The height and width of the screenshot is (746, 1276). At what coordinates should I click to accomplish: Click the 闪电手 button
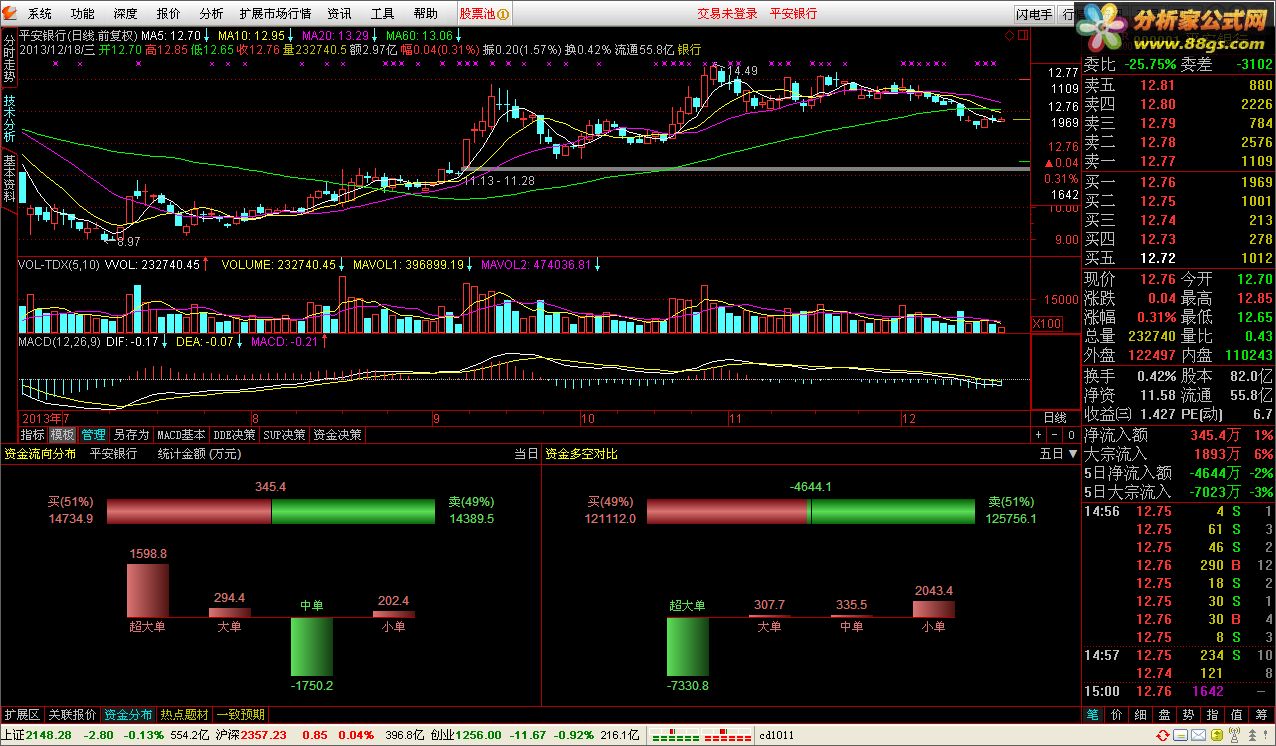click(x=1034, y=14)
